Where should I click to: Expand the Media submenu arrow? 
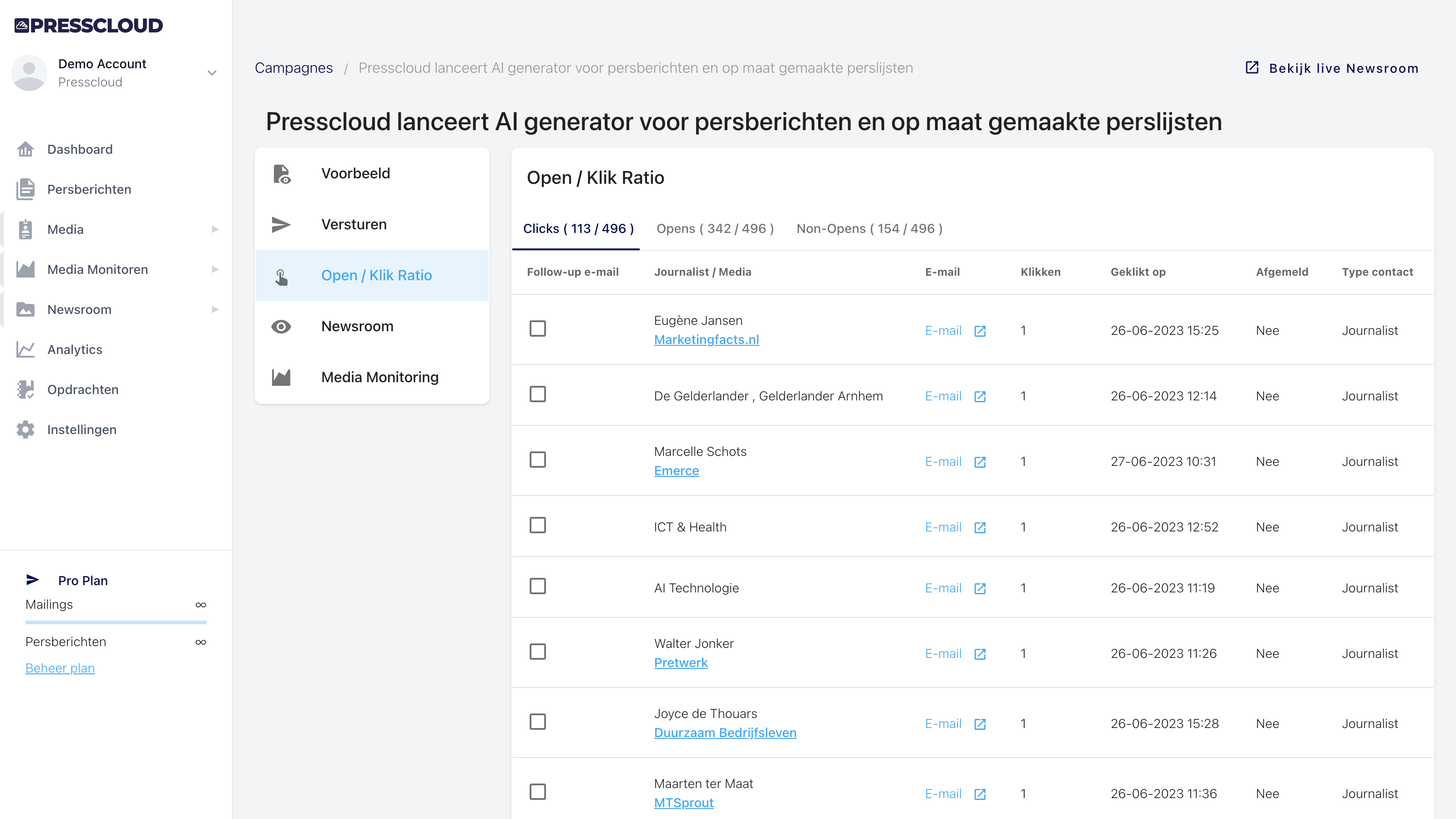(215, 229)
